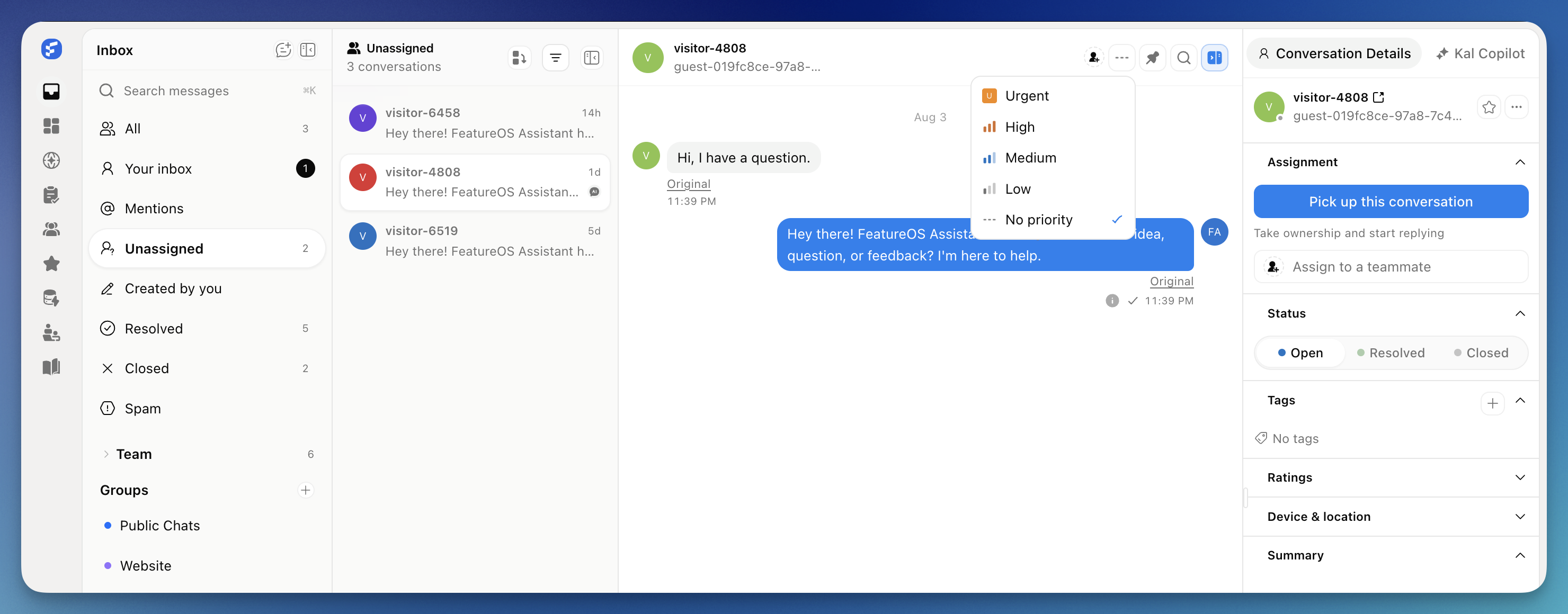The image size is (1568, 614).
Task: Select the Public Chats group
Action: 207,526
